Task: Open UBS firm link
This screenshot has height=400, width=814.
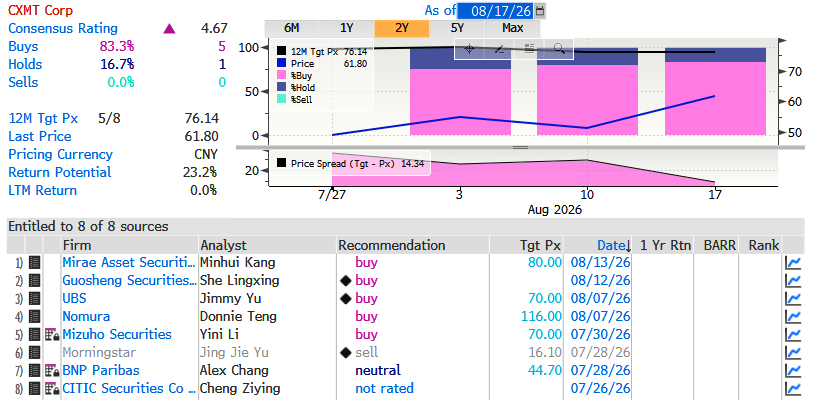Action: (74, 298)
